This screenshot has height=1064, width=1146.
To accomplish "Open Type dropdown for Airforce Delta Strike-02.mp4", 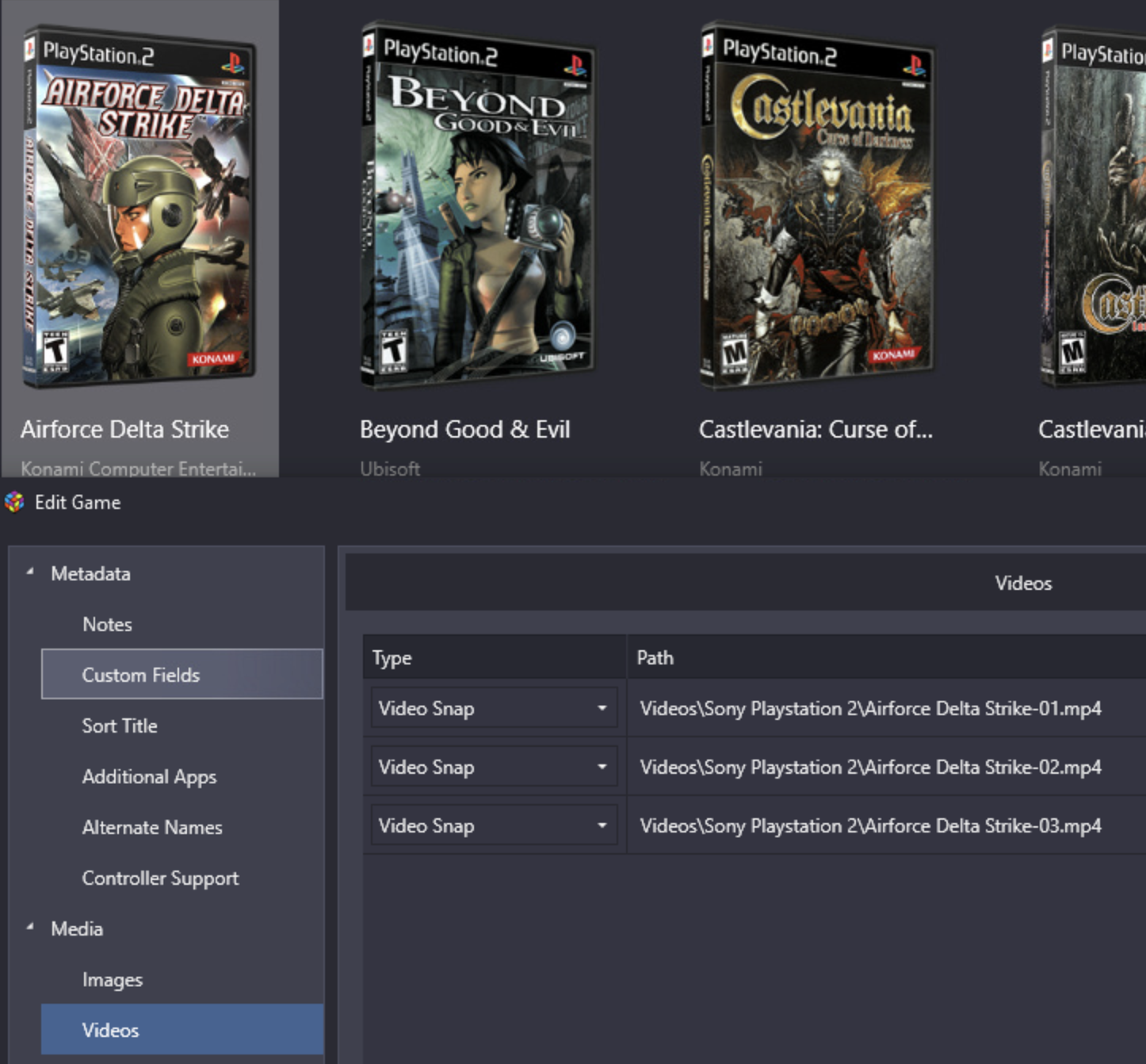I will pos(494,766).
